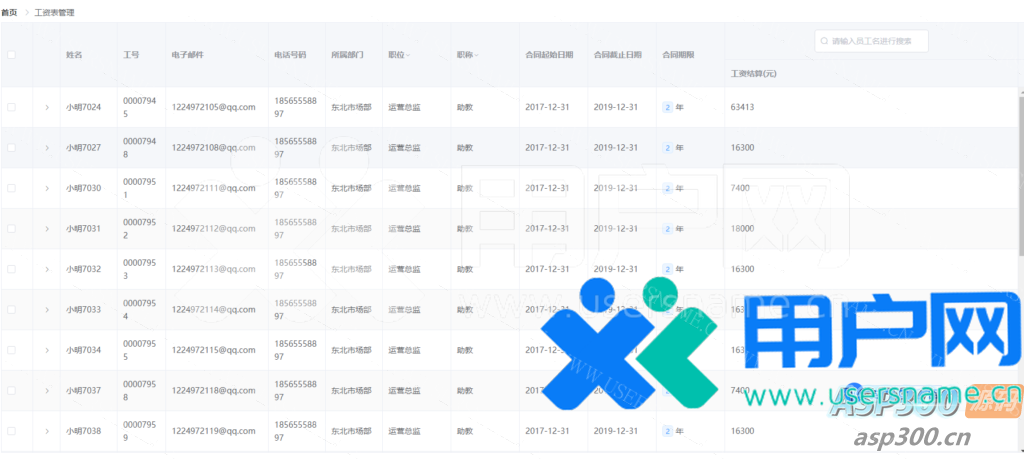
Task: Click the magnifier icon in search box
Action: (x=825, y=40)
